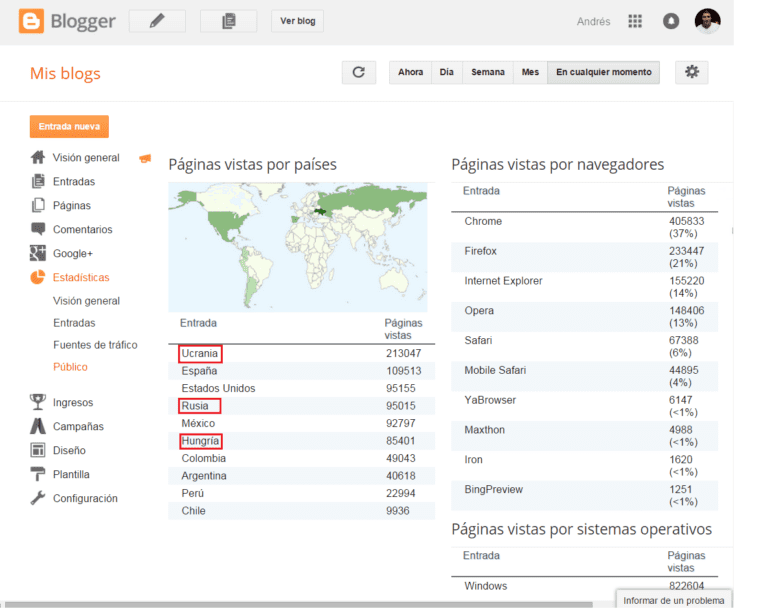Open Andrés profile avatar
Screen dimensions: 768x609
(x=707, y=21)
